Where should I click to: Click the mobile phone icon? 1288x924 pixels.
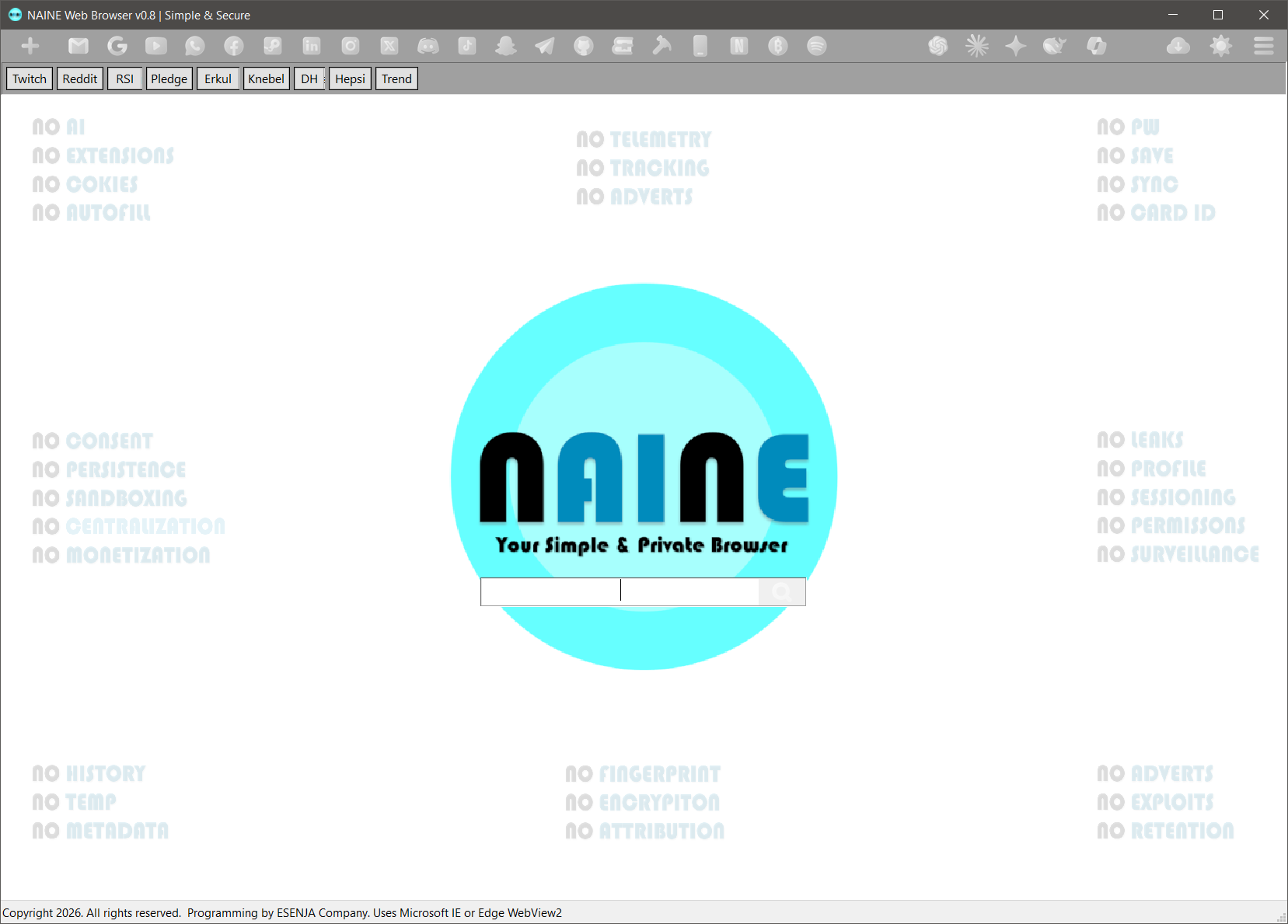700,46
